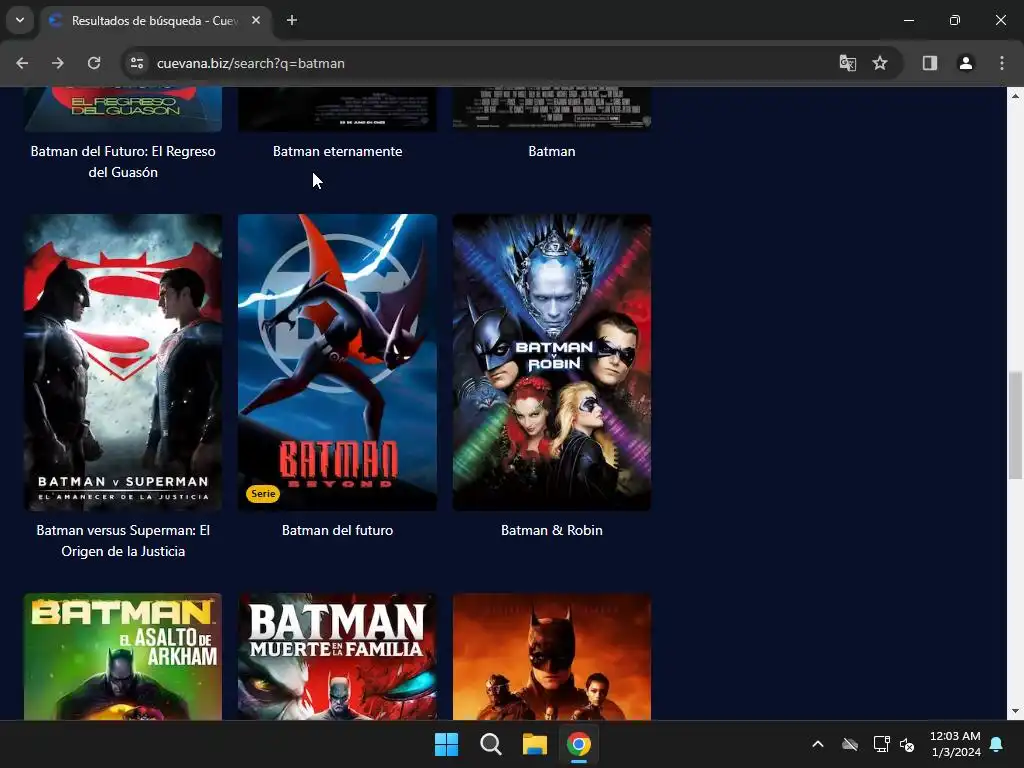Open the muted volume tray icon
The image size is (1024, 768).
(907, 744)
